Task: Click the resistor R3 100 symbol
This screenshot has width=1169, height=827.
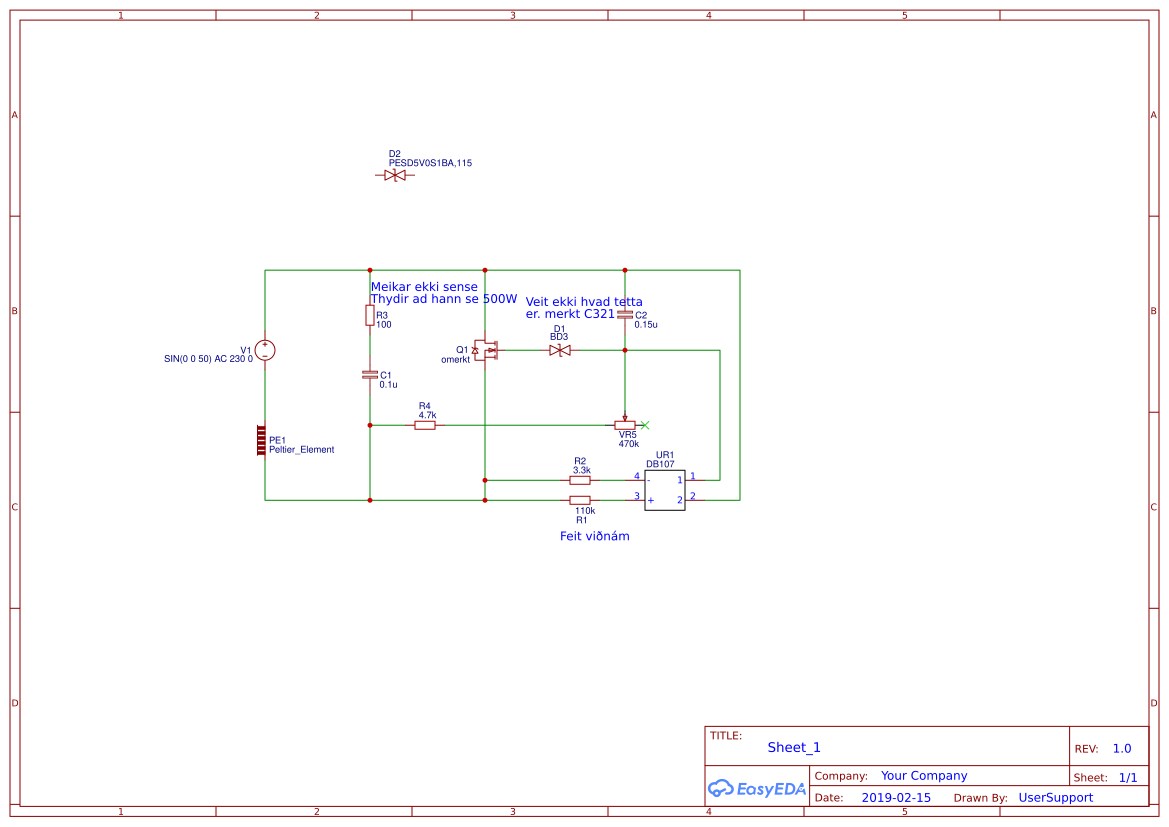Action: [x=369, y=315]
